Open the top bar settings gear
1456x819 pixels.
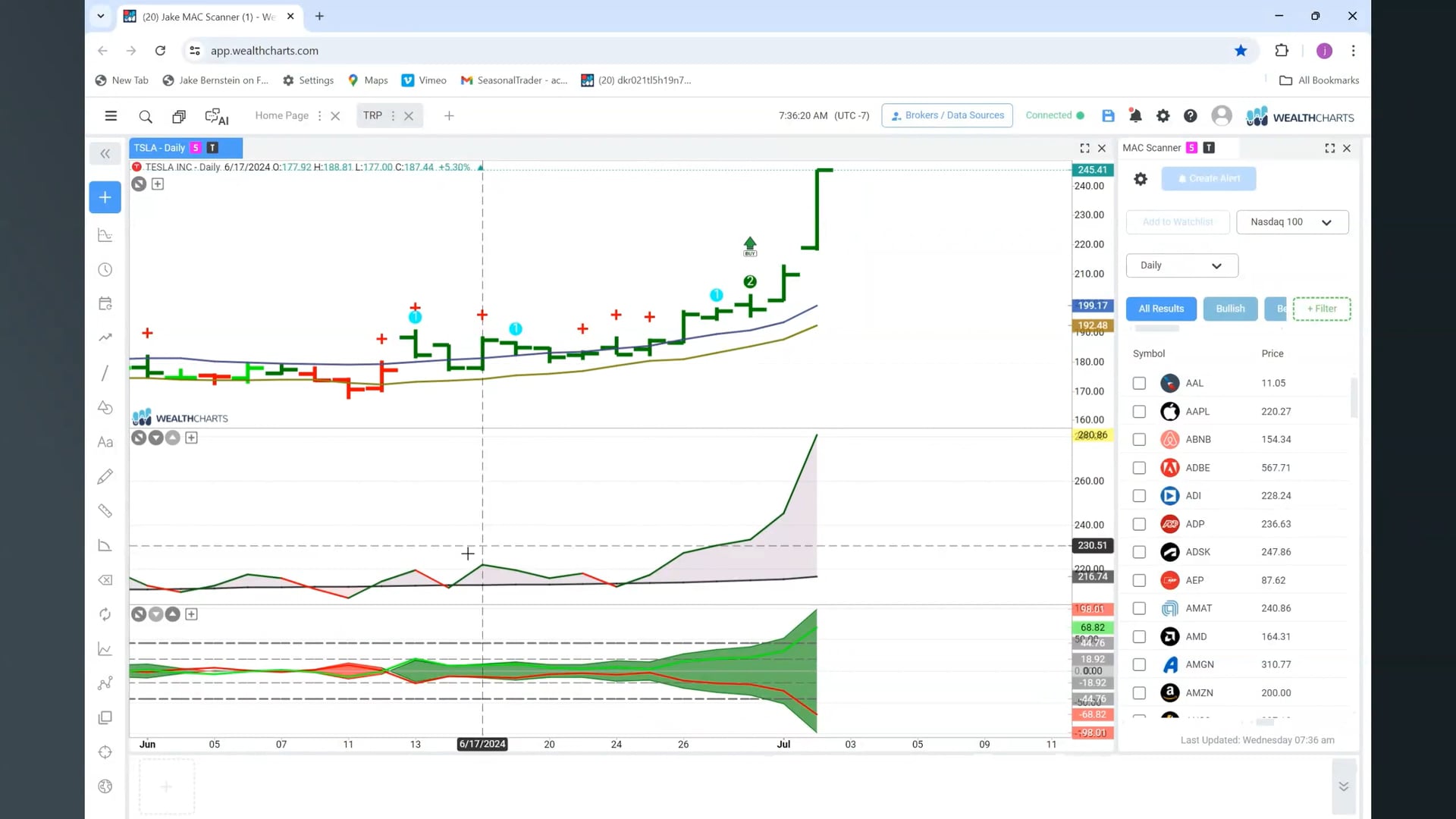[1163, 115]
